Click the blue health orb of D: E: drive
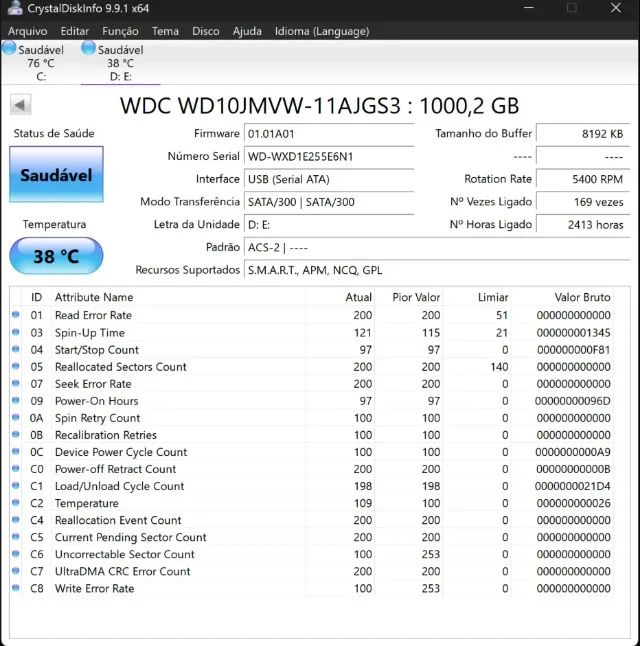This screenshot has width=640, height=646. [x=88, y=48]
